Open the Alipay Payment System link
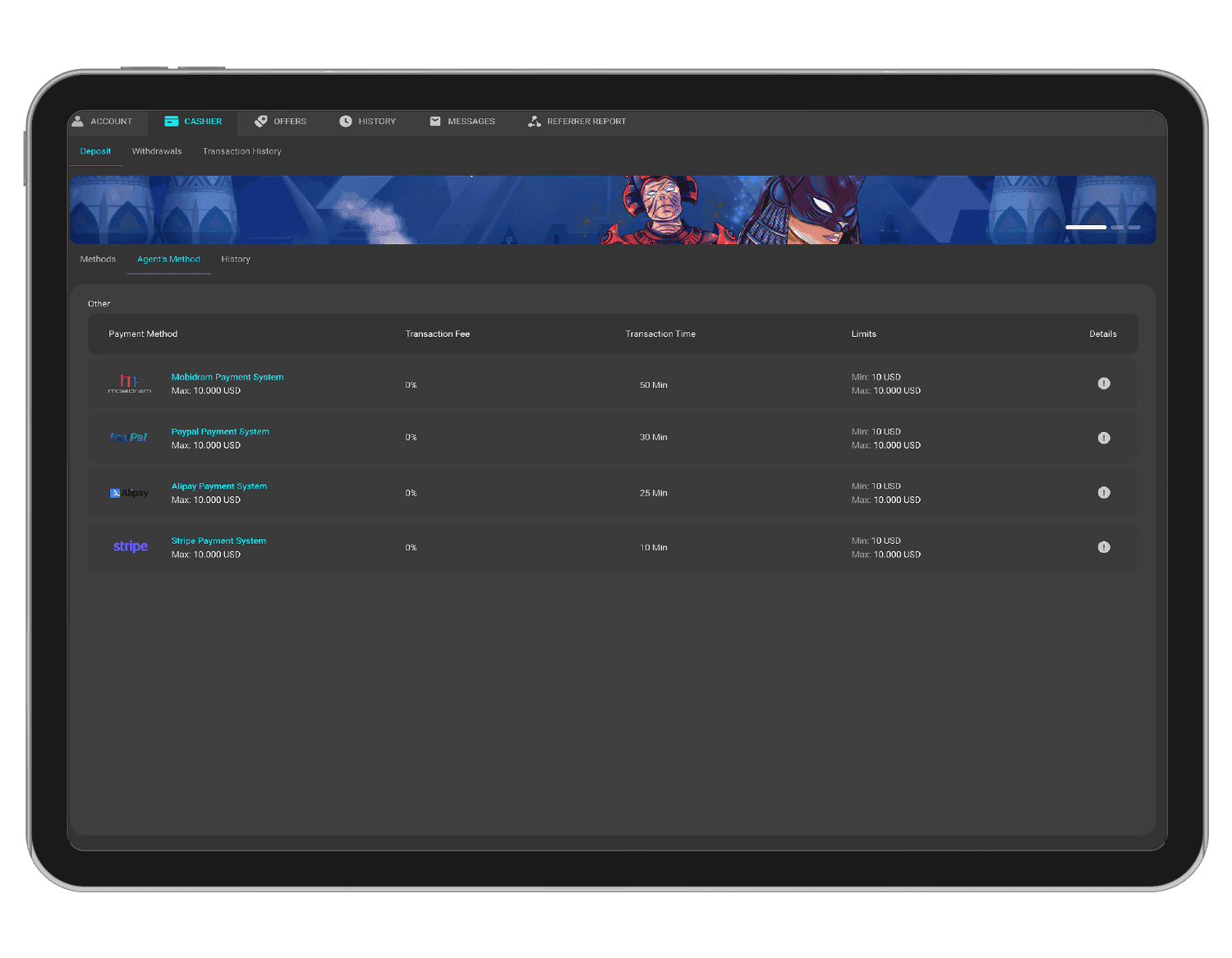1232x958 pixels. point(219,486)
